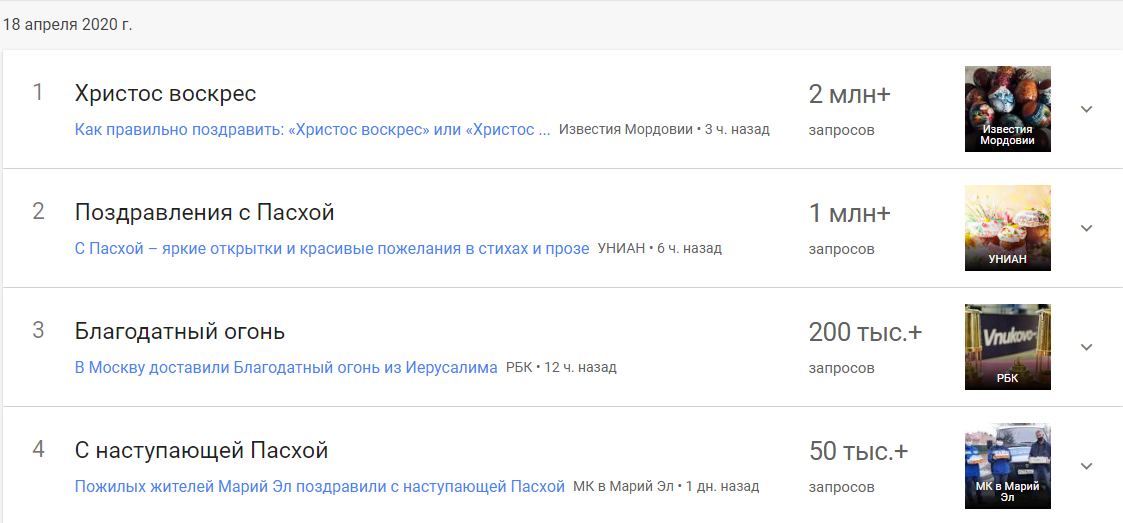1123x523 pixels.
Task: Click the УНИАН Easter cakes thumbnail
Action: (x=1008, y=228)
